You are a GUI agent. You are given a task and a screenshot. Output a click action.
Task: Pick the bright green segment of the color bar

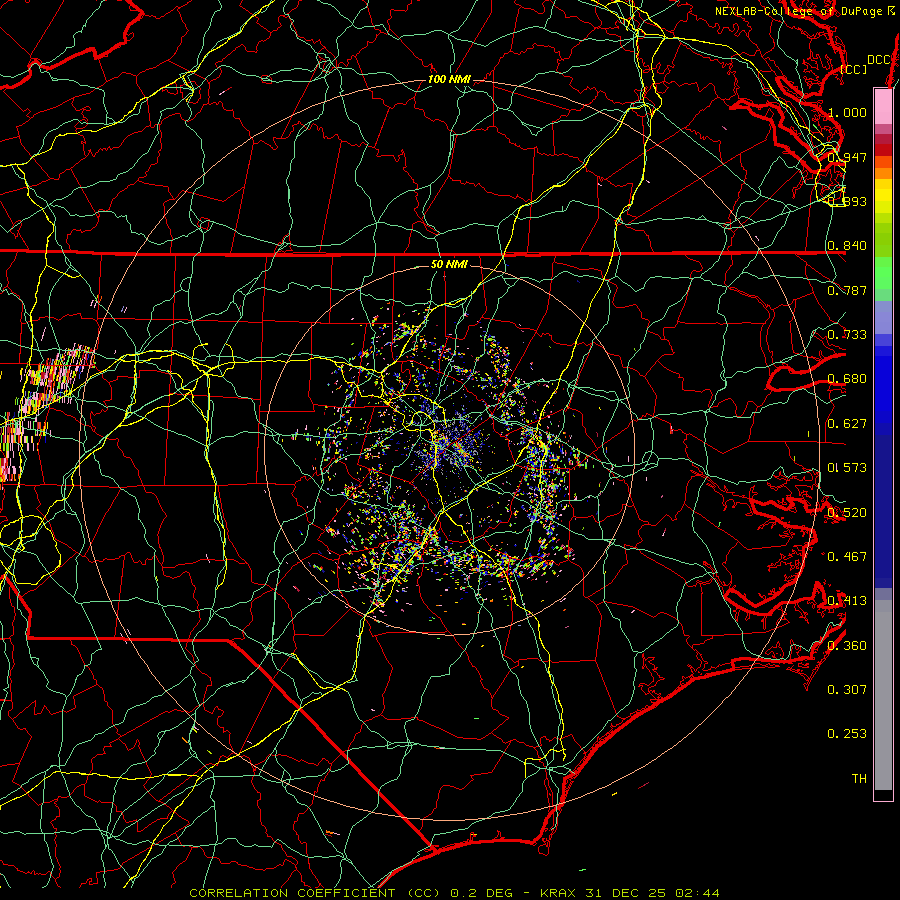pyautogui.click(x=883, y=273)
